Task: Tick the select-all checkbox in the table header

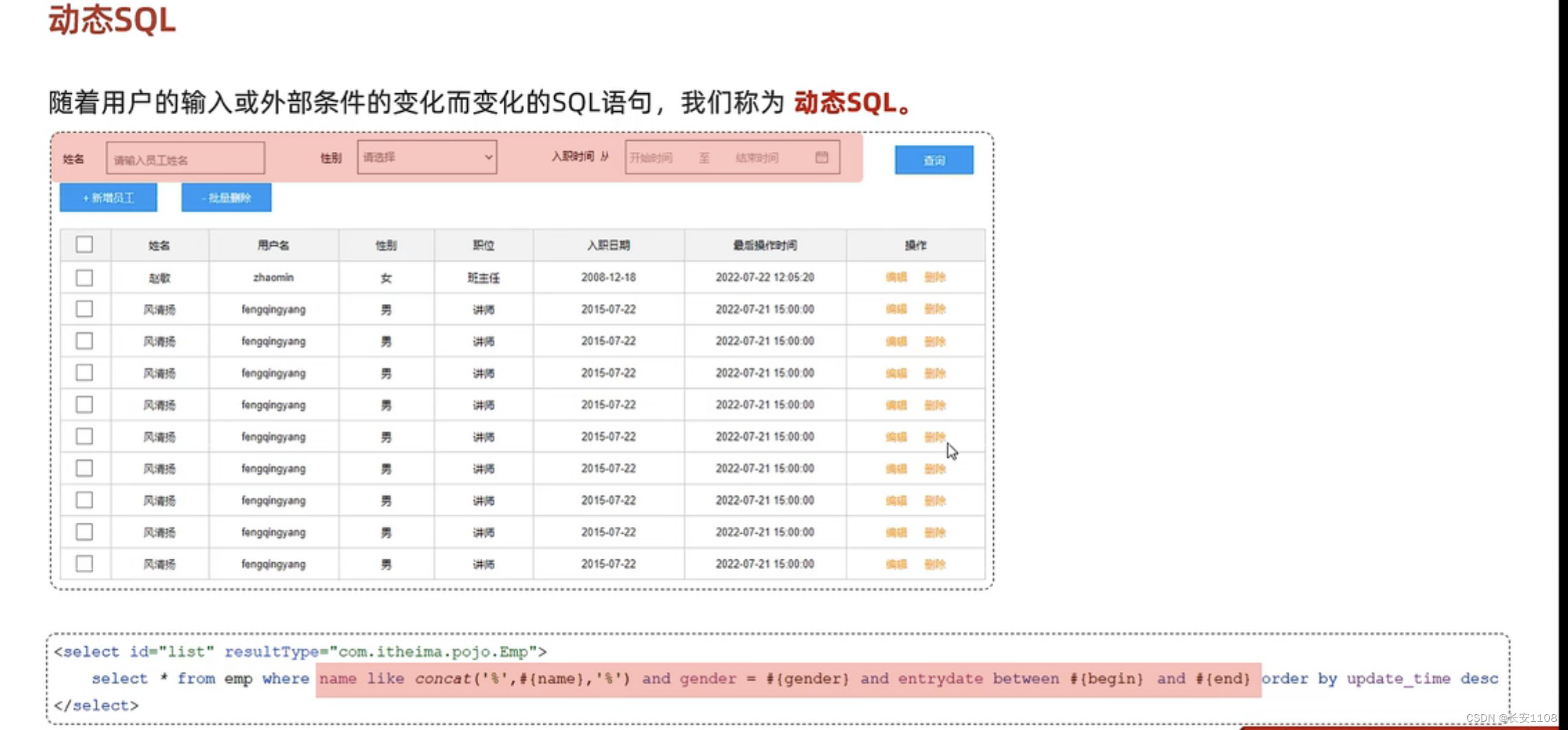Action: pos(84,244)
